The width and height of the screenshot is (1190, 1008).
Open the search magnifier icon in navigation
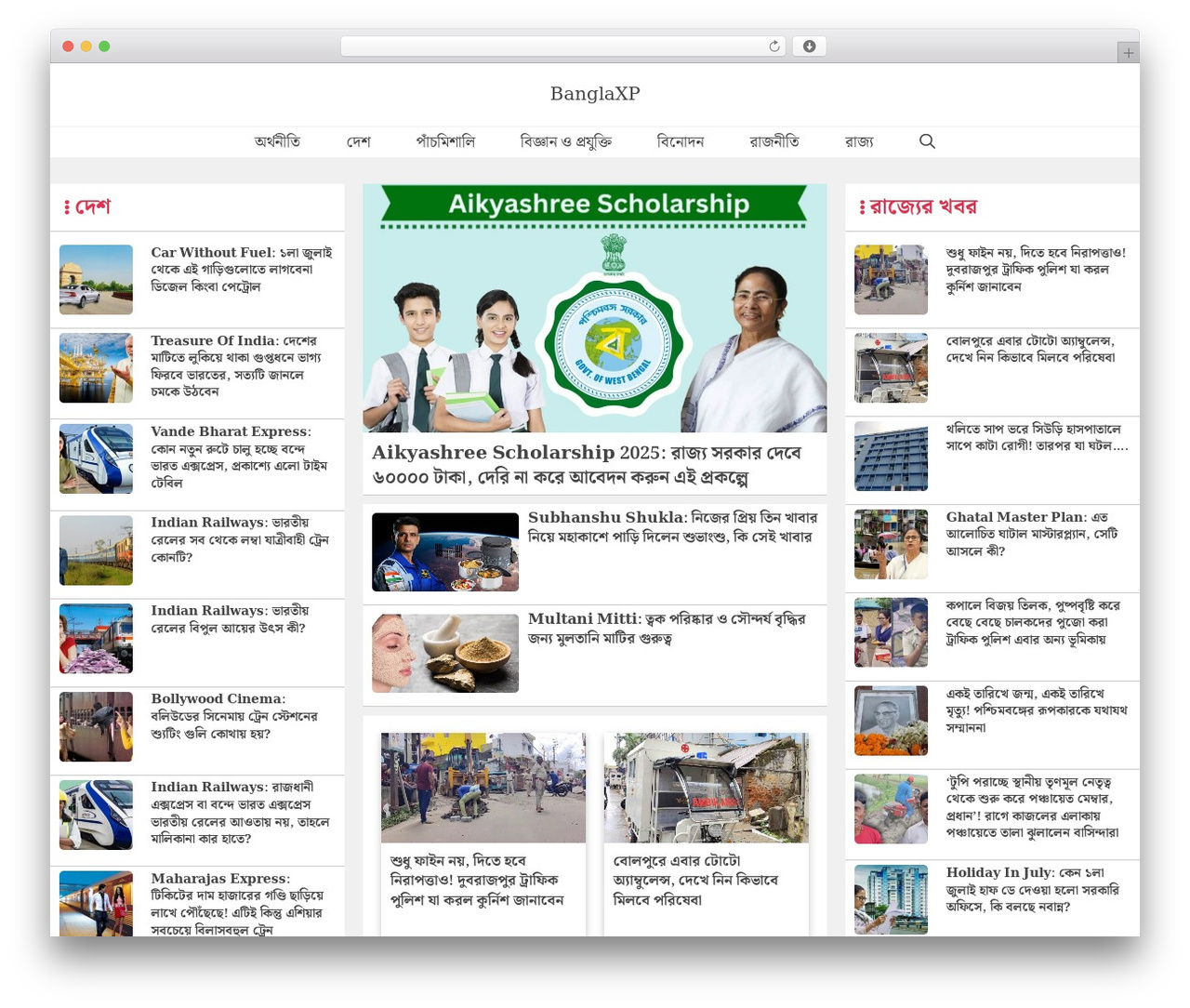pos(927,141)
